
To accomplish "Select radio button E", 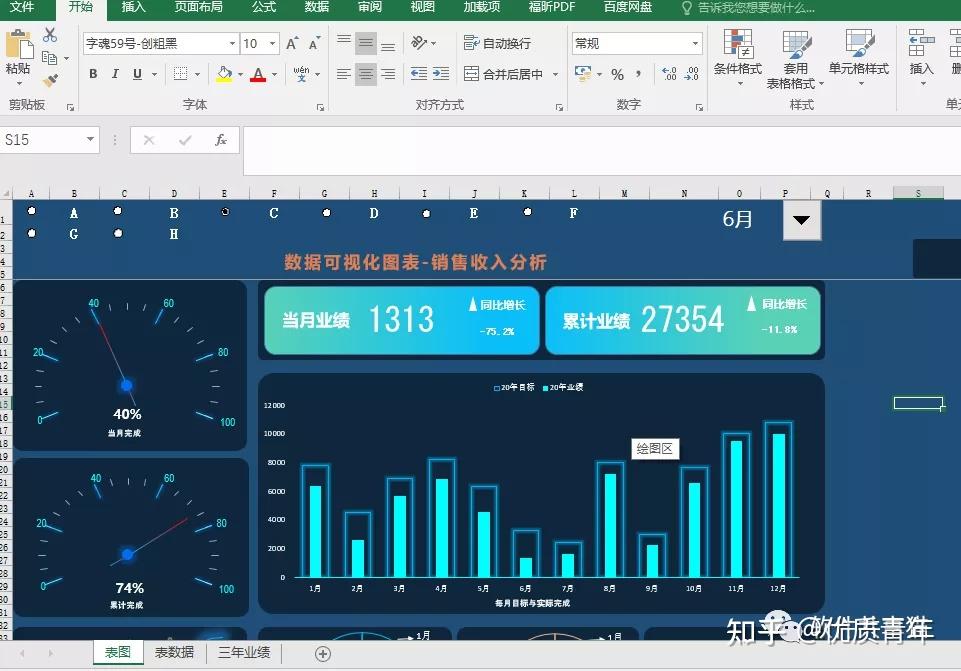I will coord(427,214).
